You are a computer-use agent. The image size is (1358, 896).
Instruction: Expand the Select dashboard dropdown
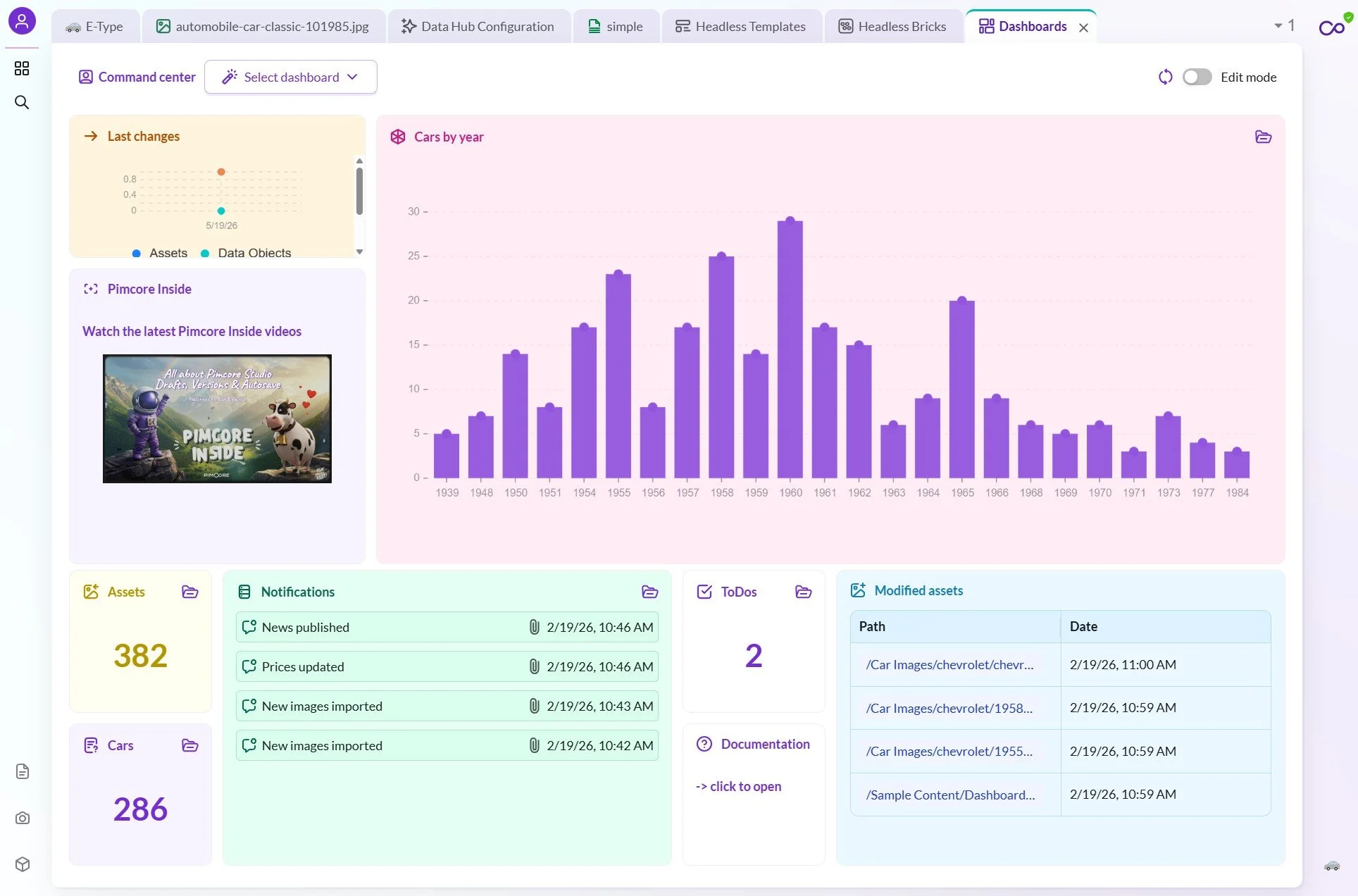[x=290, y=77]
